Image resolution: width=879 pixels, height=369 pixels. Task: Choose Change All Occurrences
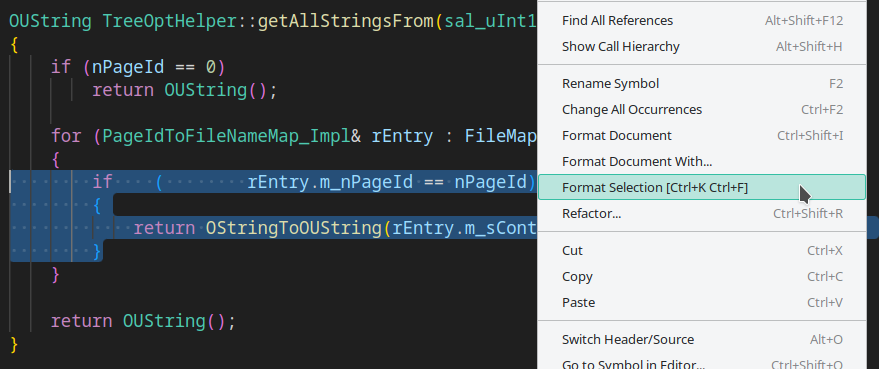(x=702, y=109)
